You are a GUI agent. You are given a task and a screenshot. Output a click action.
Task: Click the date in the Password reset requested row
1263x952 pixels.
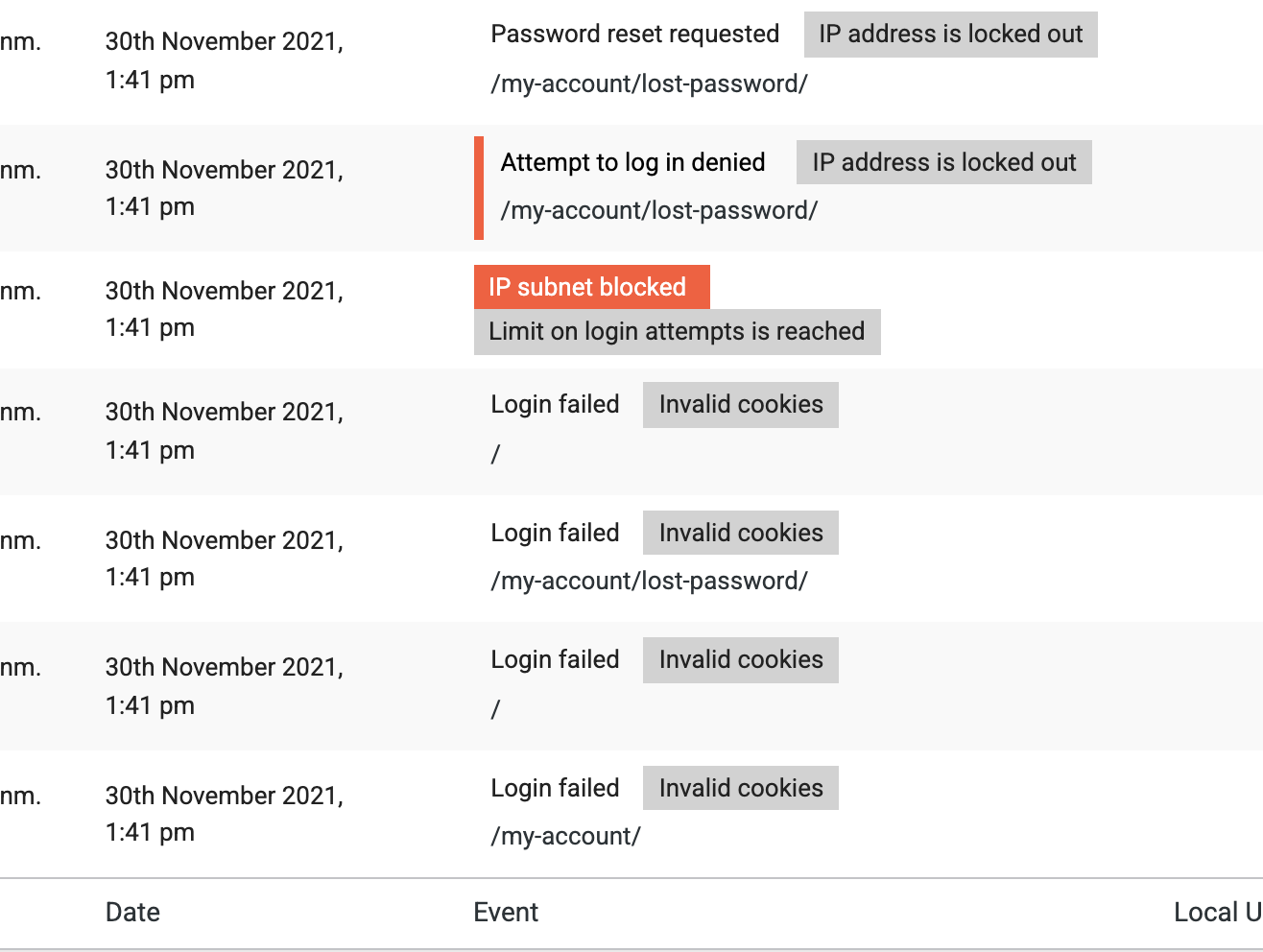pos(224,60)
